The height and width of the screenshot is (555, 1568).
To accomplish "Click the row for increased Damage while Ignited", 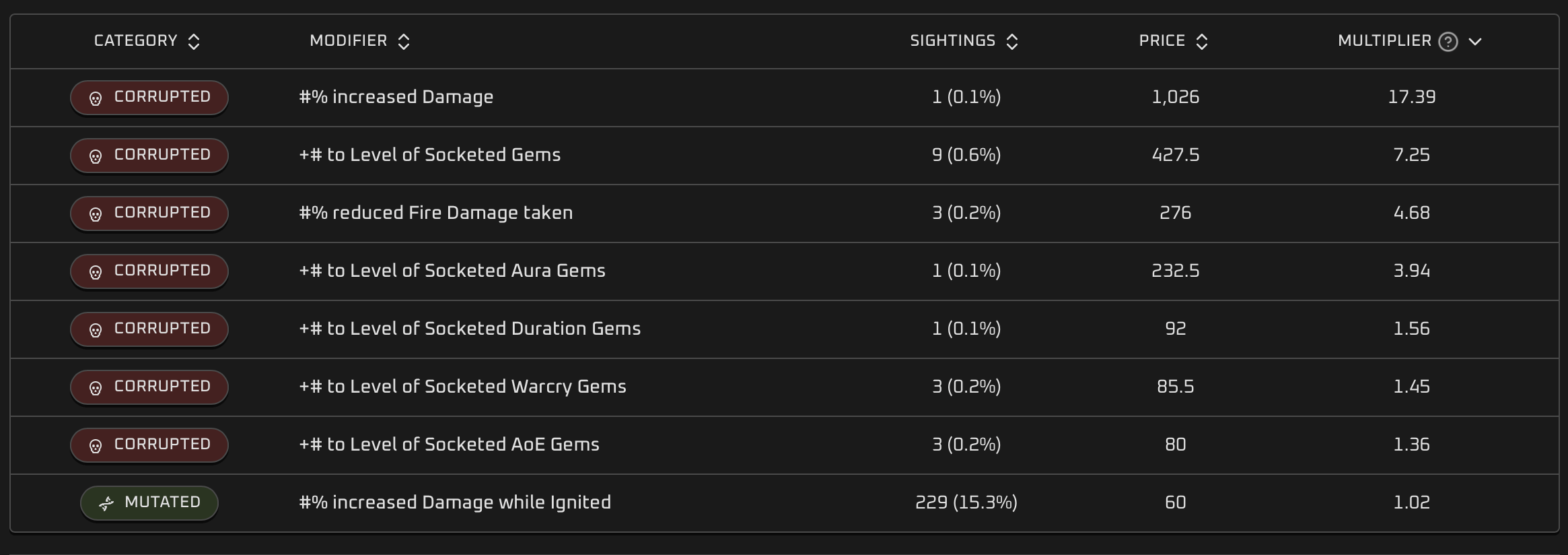I will point(455,502).
